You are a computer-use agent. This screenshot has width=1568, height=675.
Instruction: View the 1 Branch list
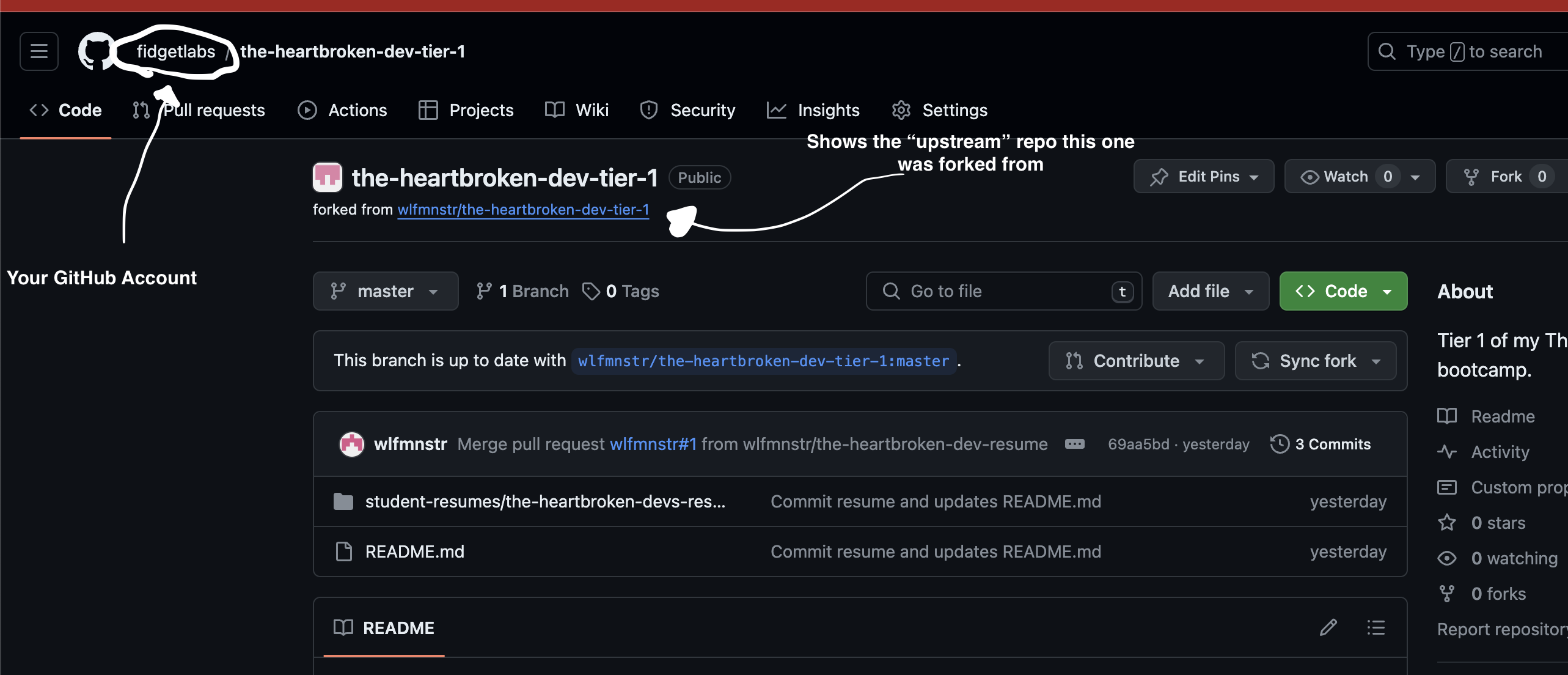(522, 291)
